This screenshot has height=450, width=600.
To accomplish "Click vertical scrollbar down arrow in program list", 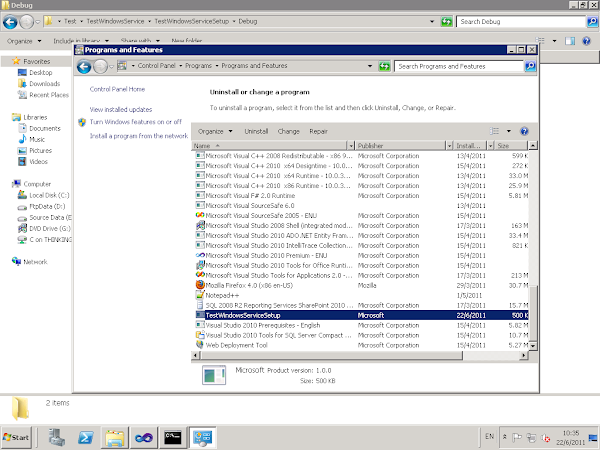I will [533, 346].
